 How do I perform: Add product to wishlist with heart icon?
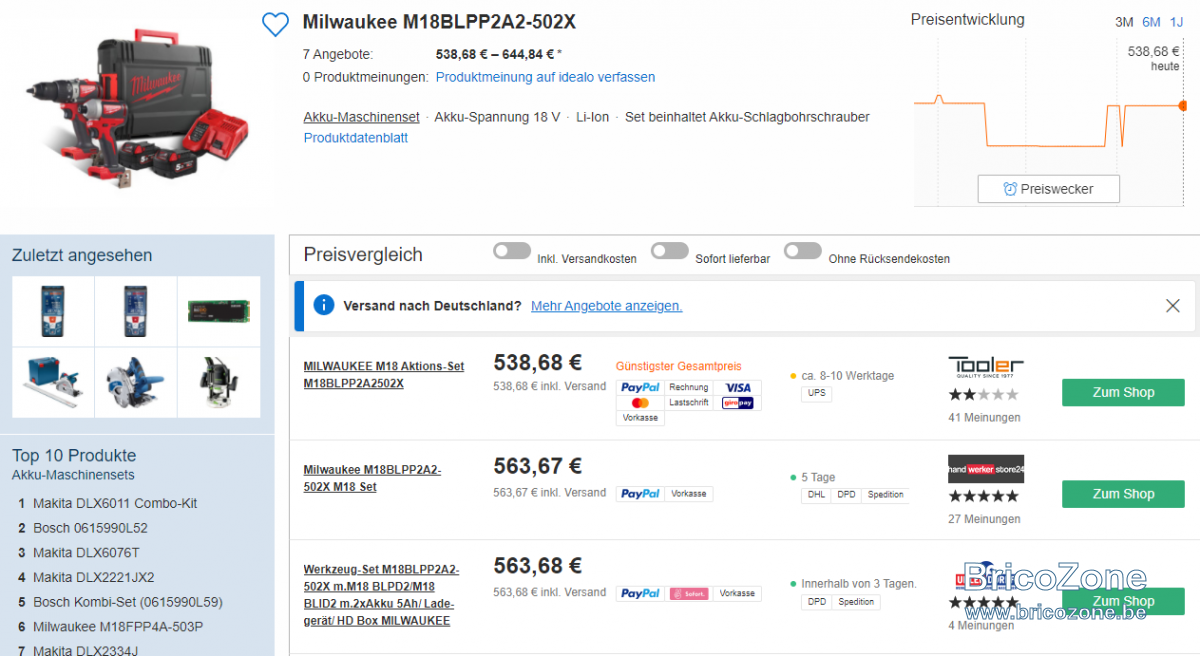pyautogui.click(x=275, y=24)
